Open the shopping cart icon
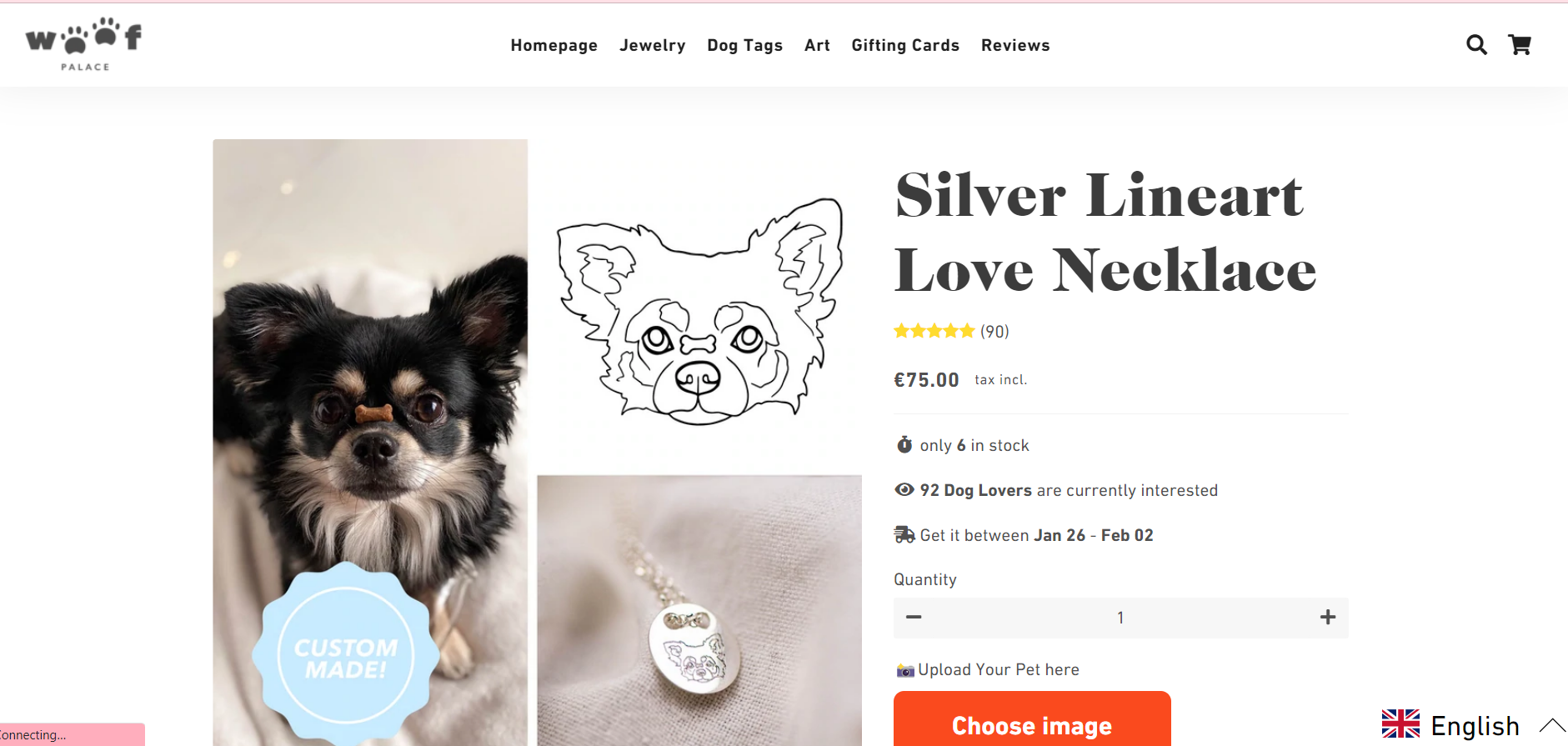The image size is (1568, 746). (x=1520, y=45)
